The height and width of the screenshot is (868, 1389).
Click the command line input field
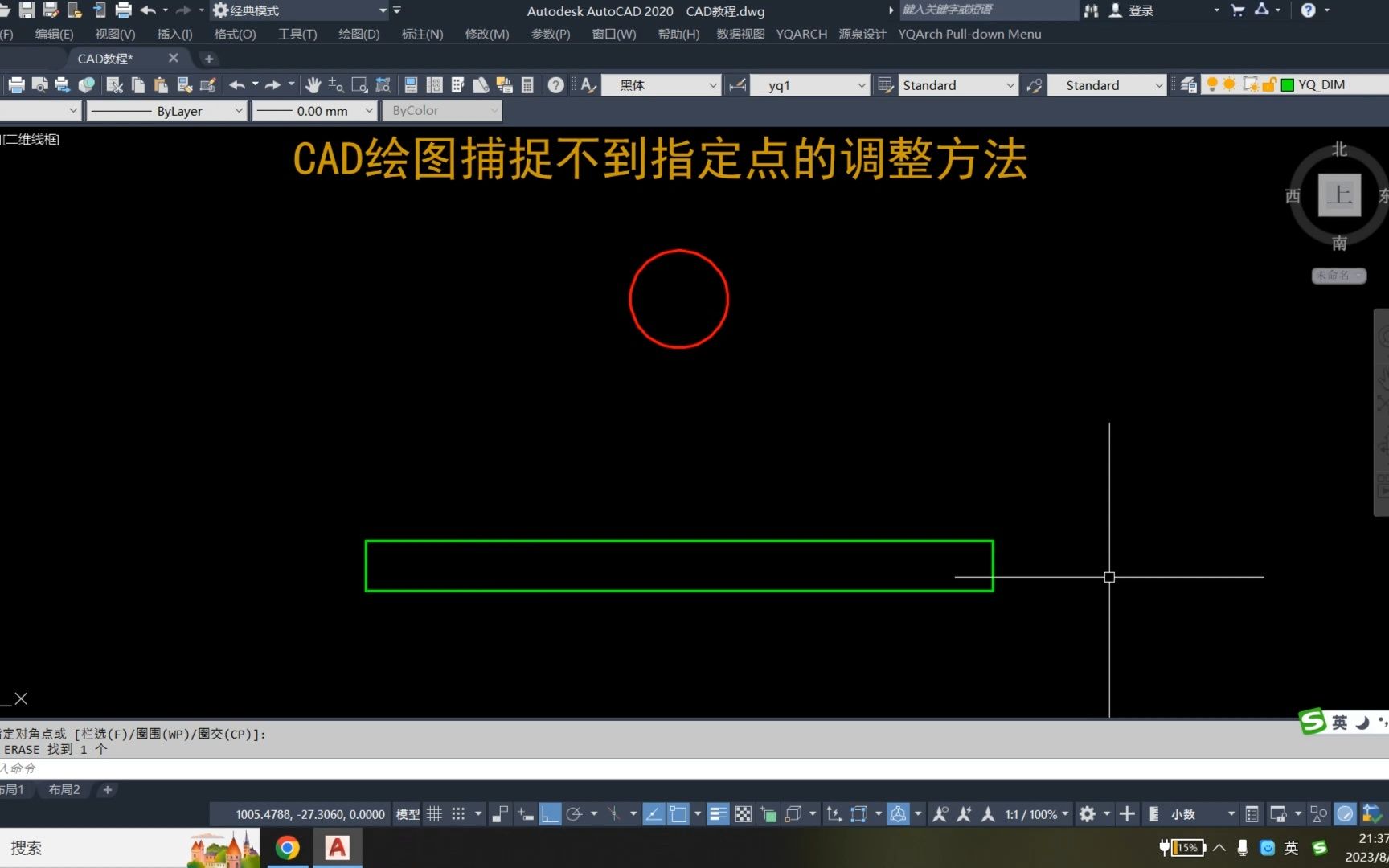tap(694, 768)
